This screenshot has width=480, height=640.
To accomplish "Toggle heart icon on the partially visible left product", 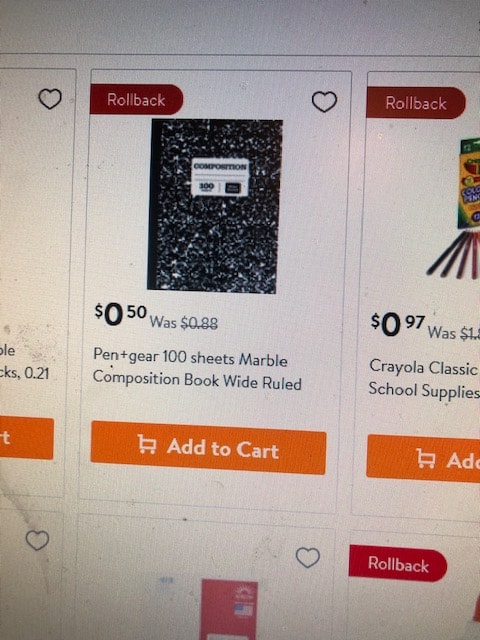I will 50,99.
